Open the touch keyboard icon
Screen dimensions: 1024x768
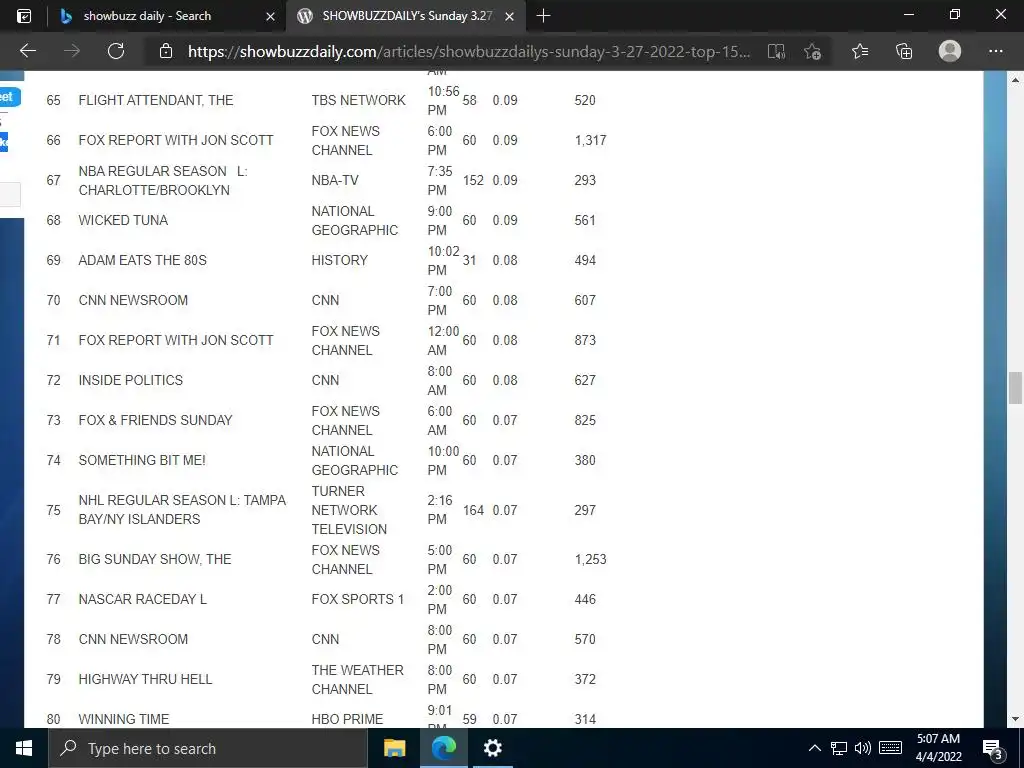pos(890,748)
